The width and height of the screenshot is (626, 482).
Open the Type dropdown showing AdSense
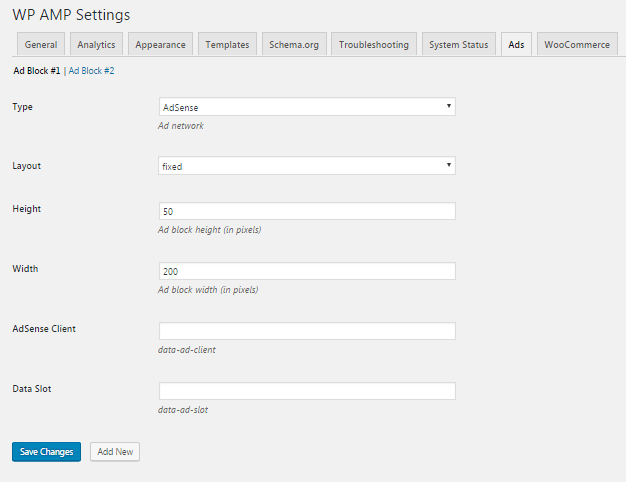[307, 107]
